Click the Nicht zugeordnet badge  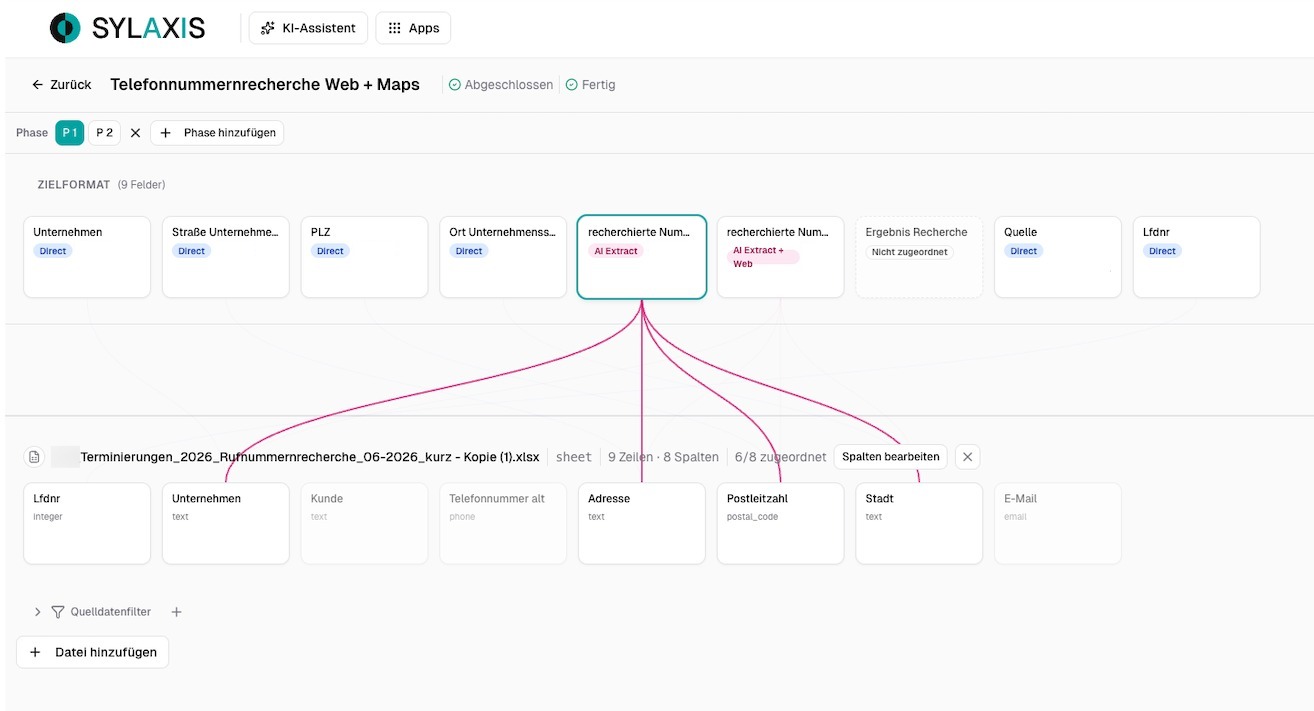coord(910,252)
